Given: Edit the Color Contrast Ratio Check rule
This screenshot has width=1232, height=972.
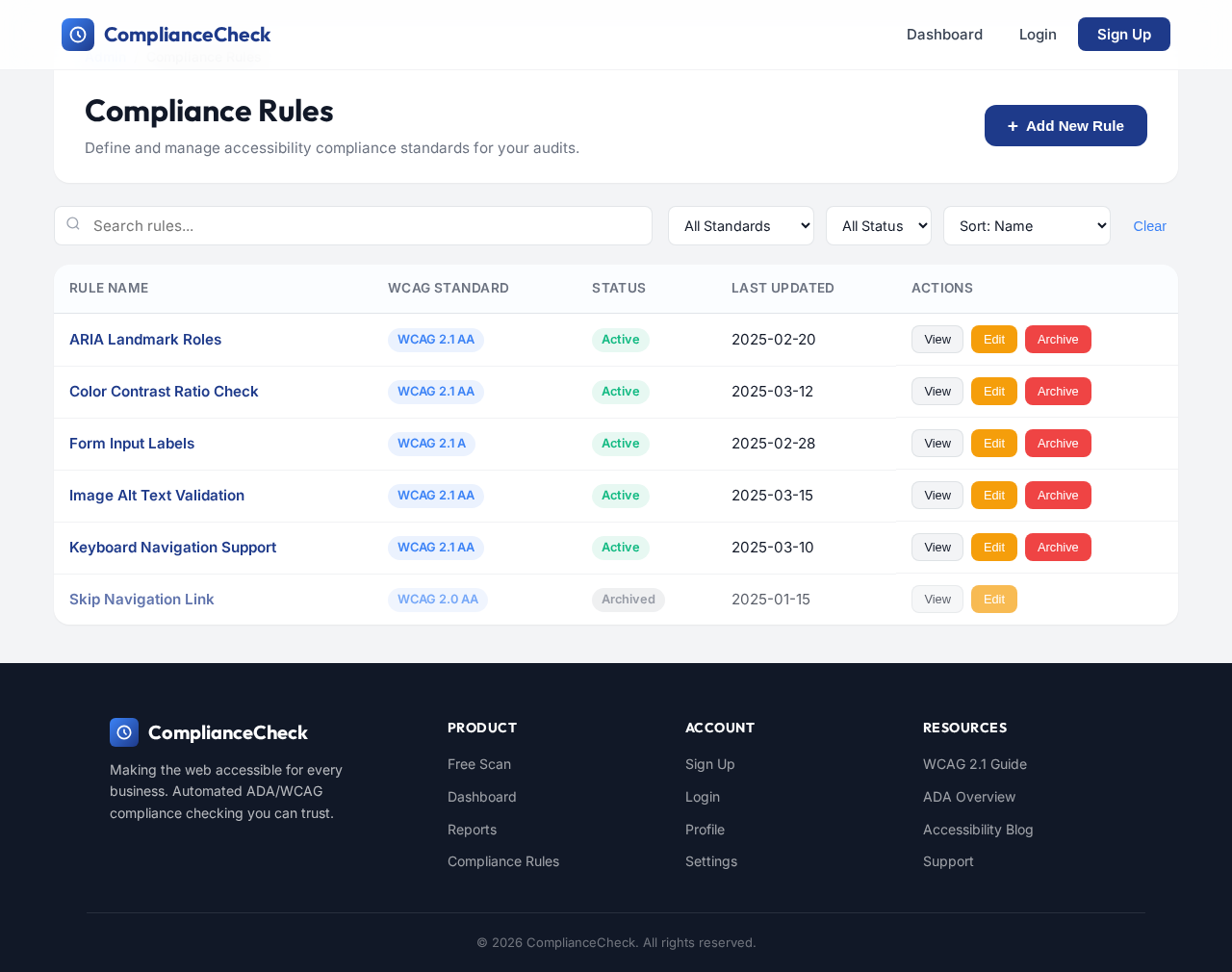Looking at the screenshot, I should (x=994, y=392).
